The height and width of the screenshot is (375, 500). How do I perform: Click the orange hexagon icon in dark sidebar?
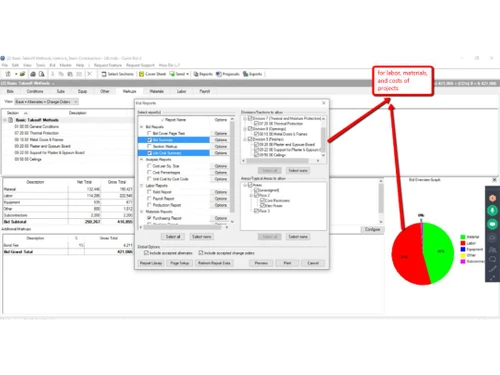[492, 198]
